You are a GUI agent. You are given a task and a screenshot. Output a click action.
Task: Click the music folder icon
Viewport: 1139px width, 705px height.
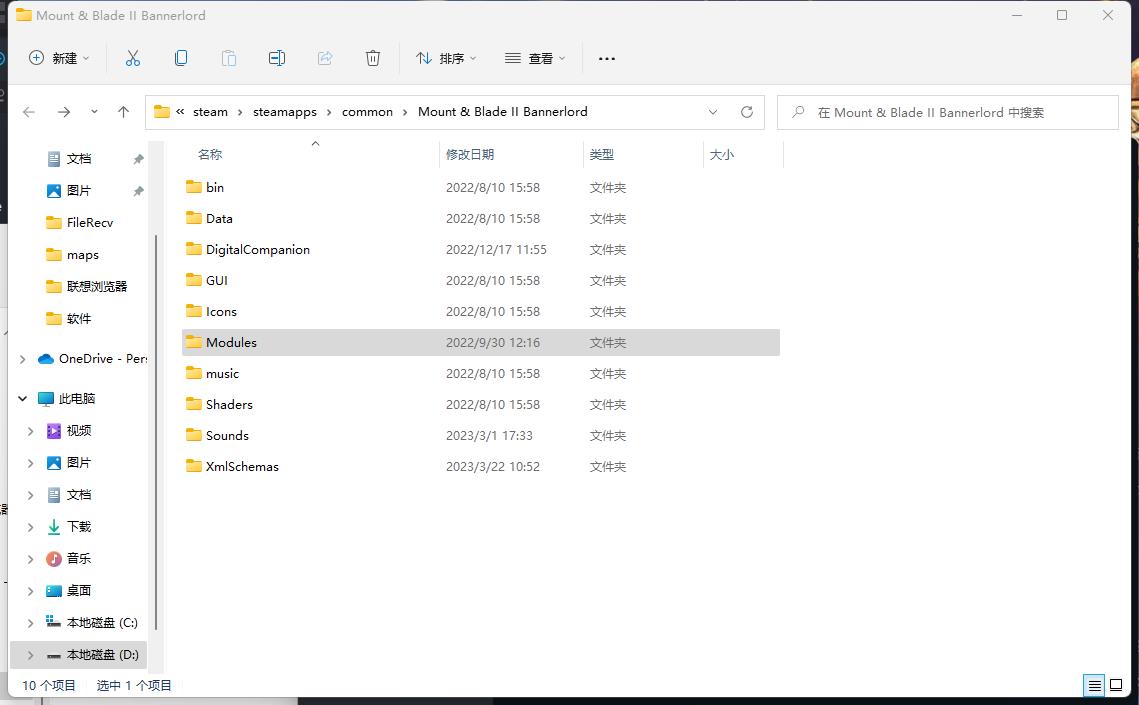pyautogui.click(x=193, y=373)
